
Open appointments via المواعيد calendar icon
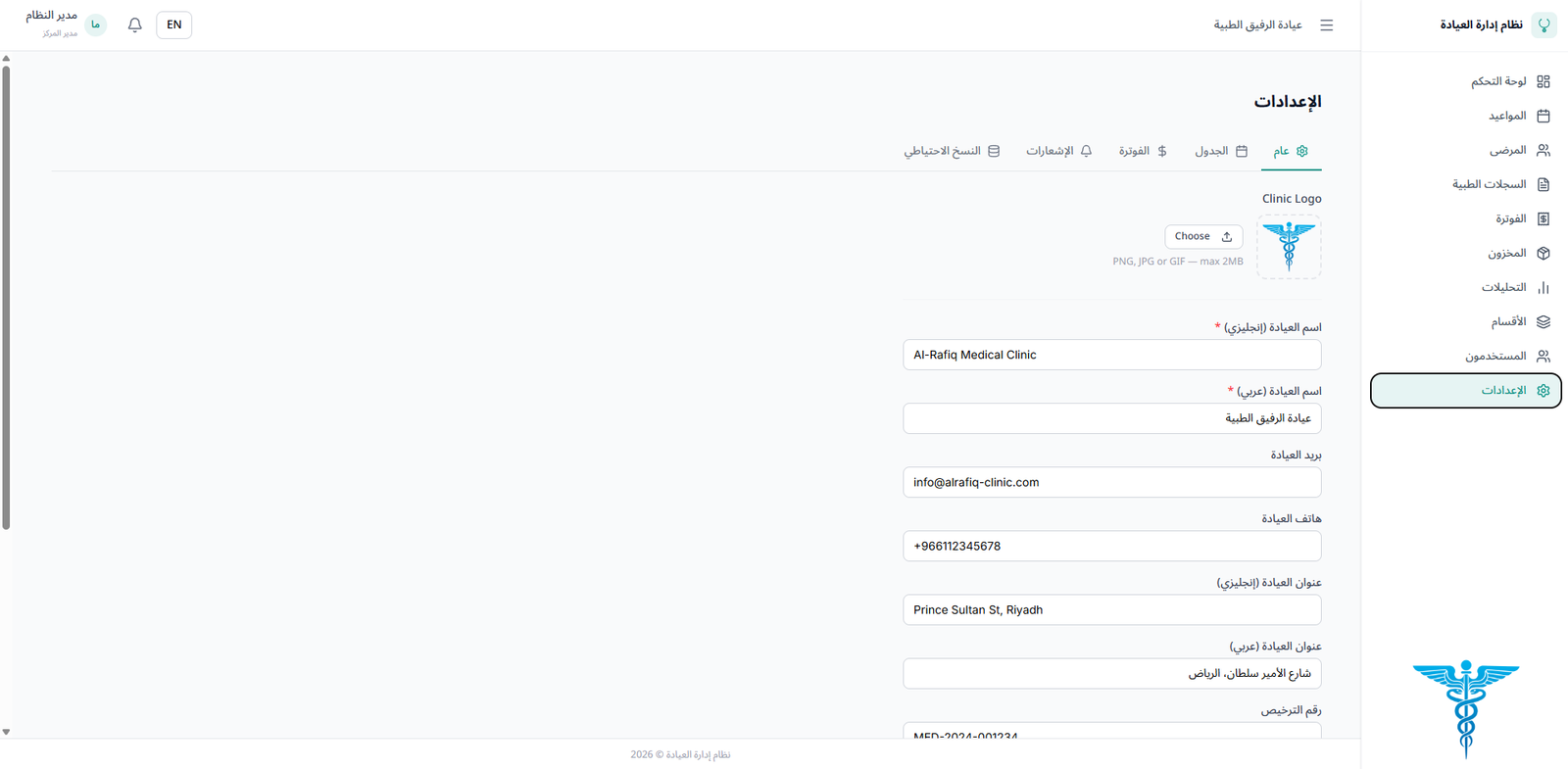(x=1543, y=116)
